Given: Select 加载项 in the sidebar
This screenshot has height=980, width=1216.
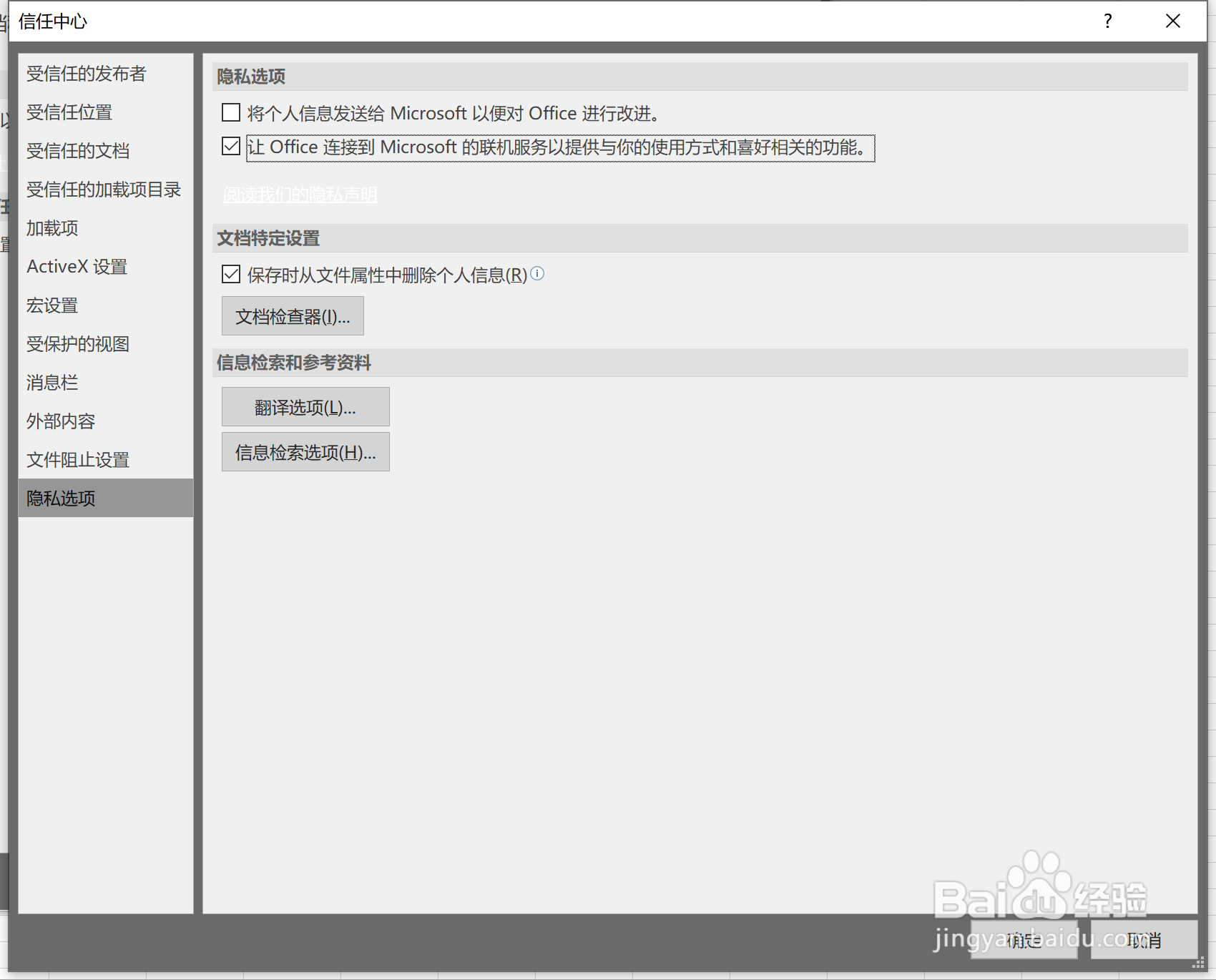Looking at the screenshot, I should 106,228.
